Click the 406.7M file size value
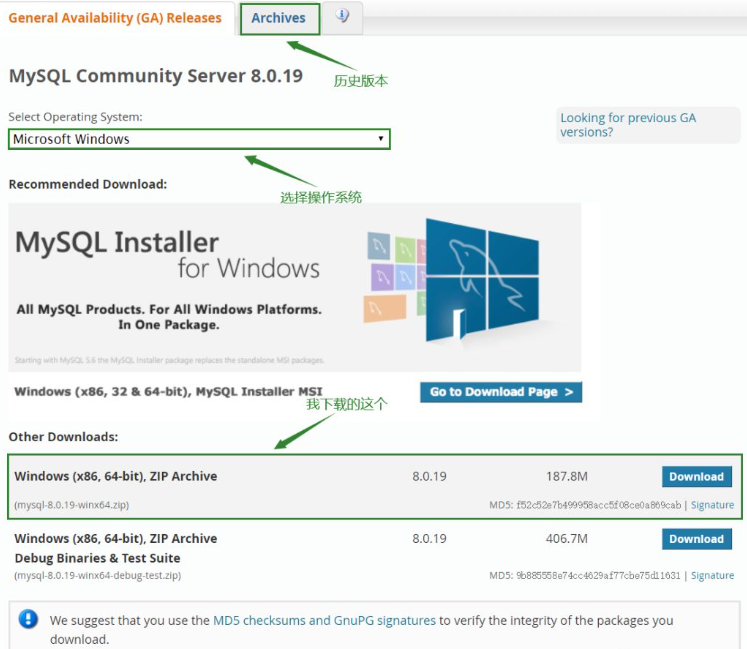 pyautogui.click(x=566, y=539)
